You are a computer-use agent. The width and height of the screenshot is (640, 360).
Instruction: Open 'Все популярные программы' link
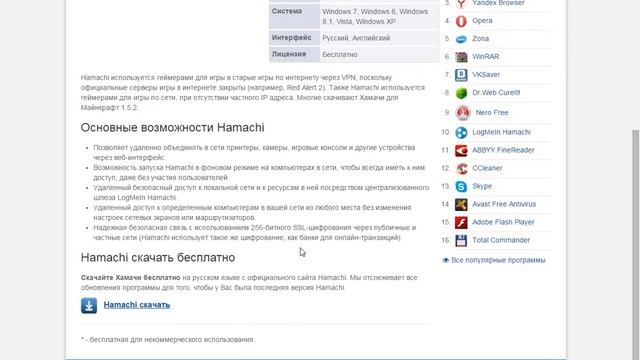click(498, 260)
